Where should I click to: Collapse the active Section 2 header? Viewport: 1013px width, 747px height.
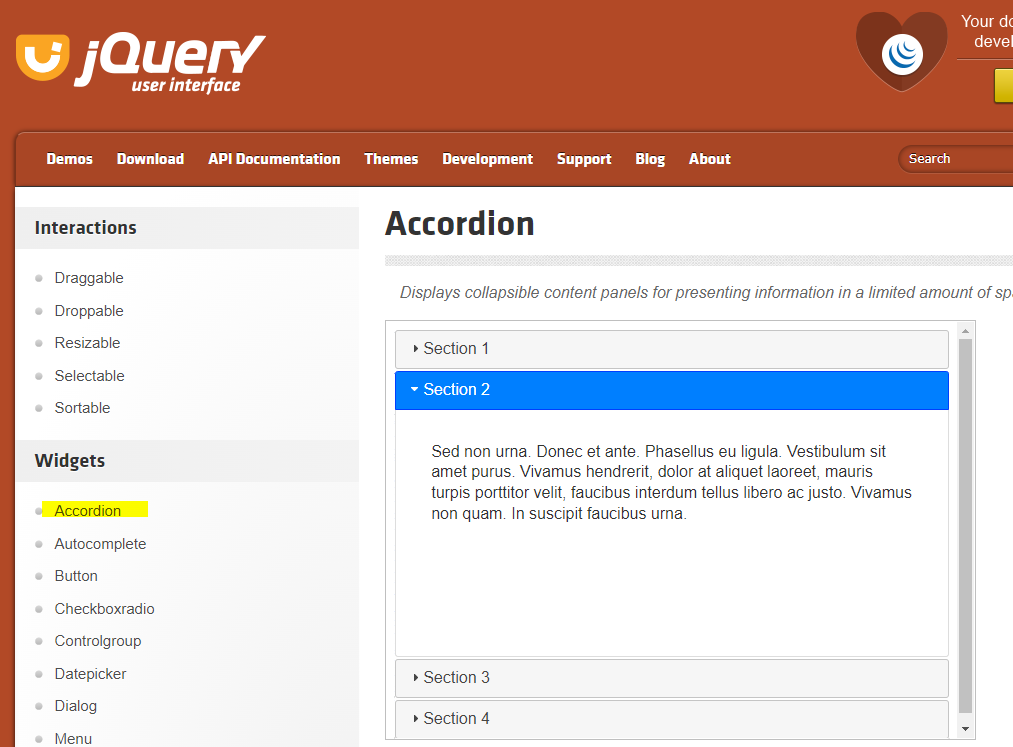pyautogui.click(x=671, y=390)
